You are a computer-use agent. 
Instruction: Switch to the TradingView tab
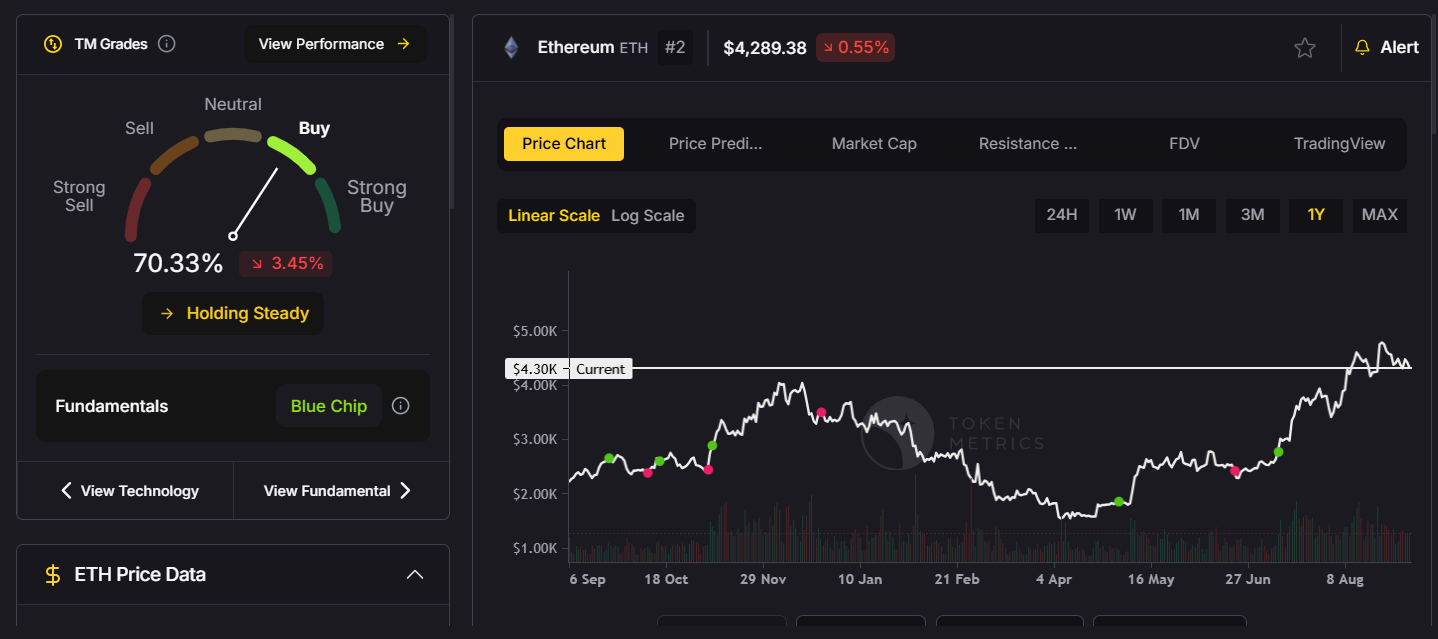(1340, 144)
